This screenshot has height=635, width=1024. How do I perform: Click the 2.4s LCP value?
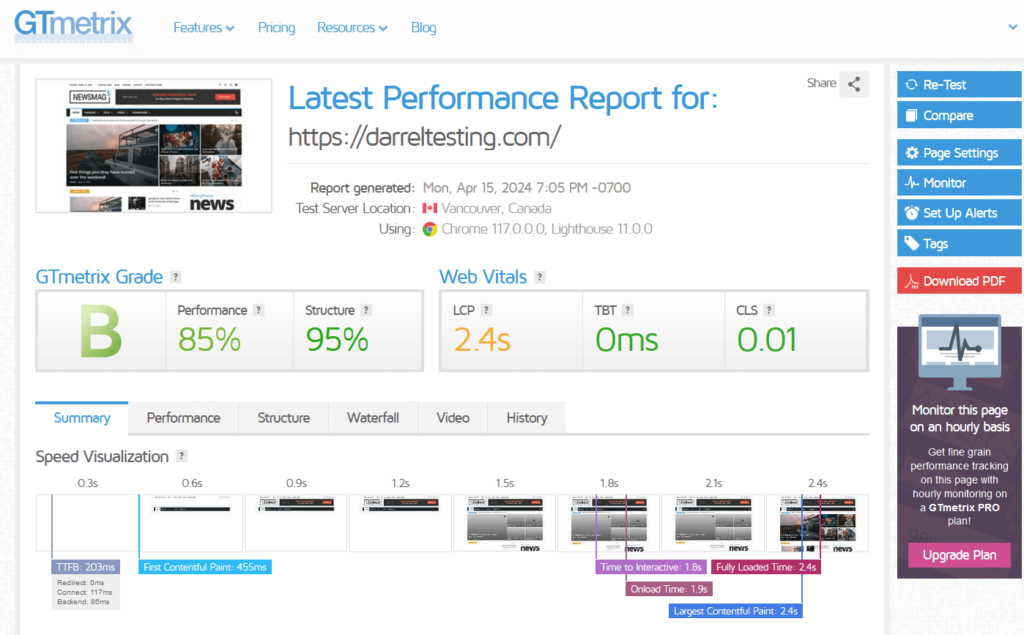click(x=482, y=340)
